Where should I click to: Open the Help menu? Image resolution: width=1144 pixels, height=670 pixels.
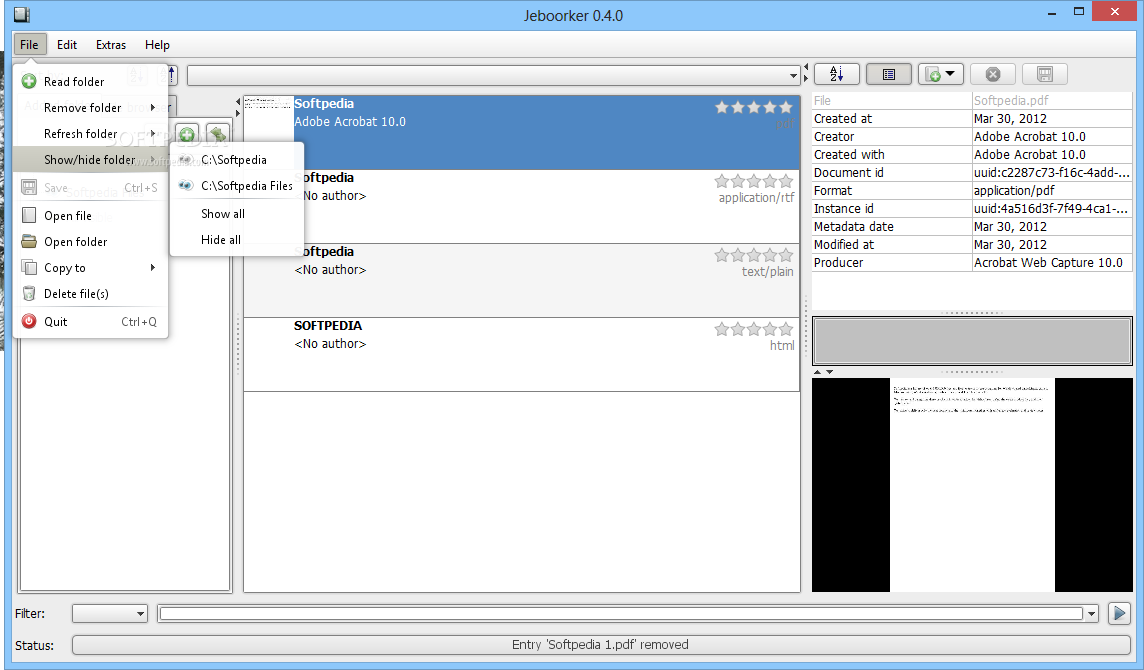[x=157, y=45]
